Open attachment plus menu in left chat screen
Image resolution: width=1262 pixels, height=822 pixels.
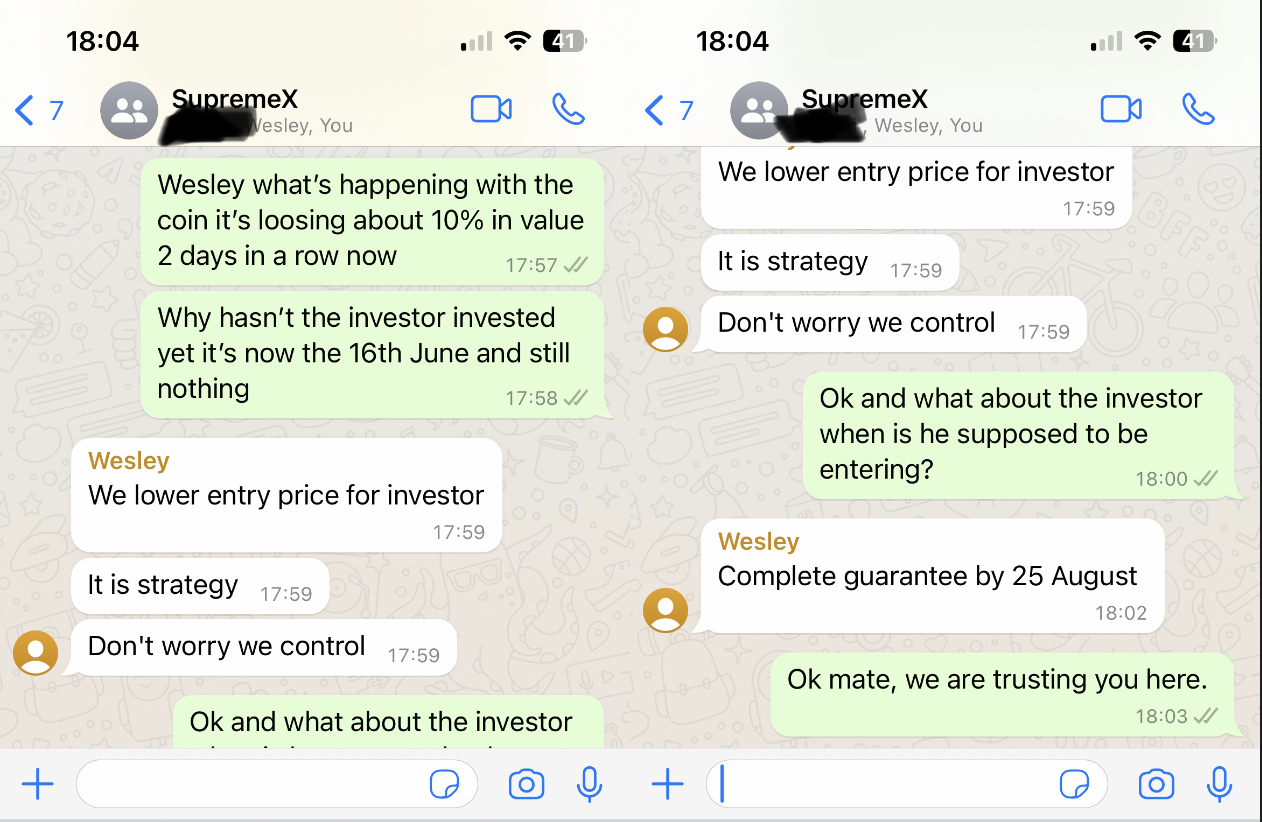[37, 785]
